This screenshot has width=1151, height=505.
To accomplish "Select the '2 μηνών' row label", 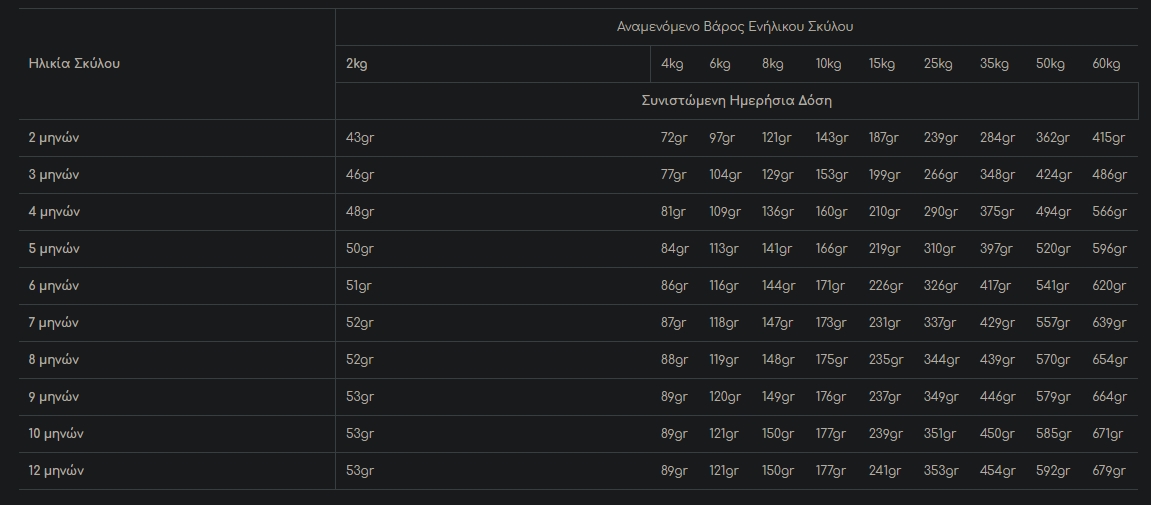I will [x=54, y=138].
